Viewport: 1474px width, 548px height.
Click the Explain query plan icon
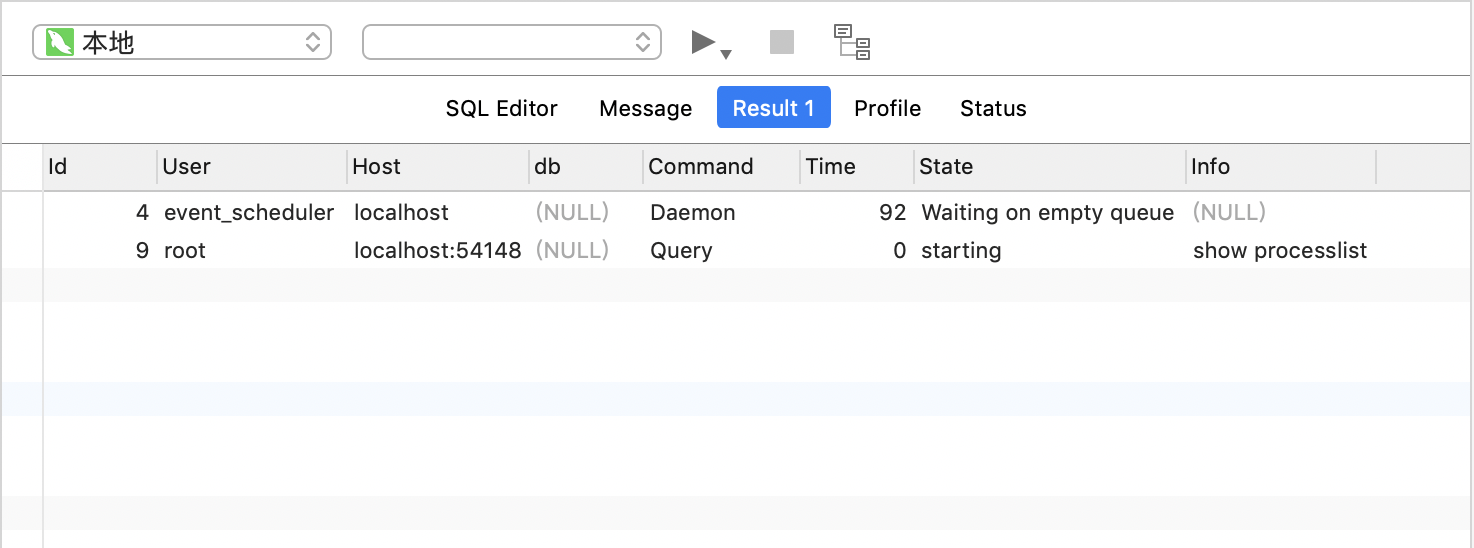[853, 42]
